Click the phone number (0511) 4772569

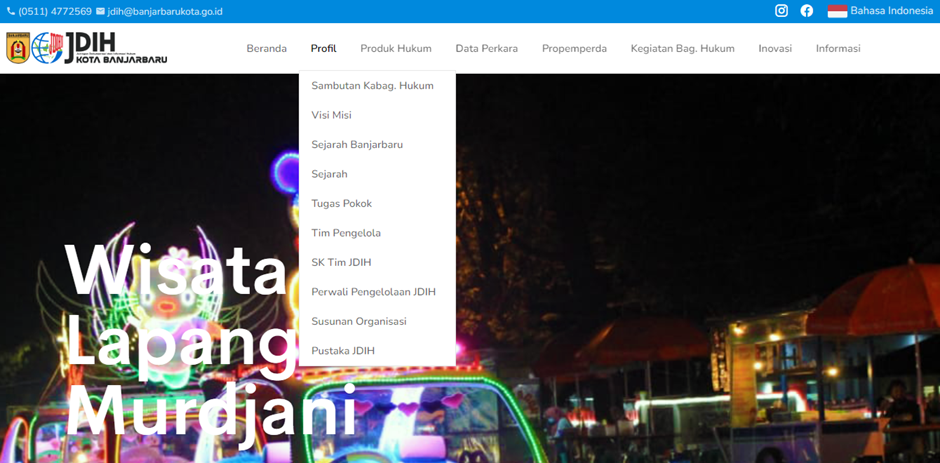[x=54, y=12]
